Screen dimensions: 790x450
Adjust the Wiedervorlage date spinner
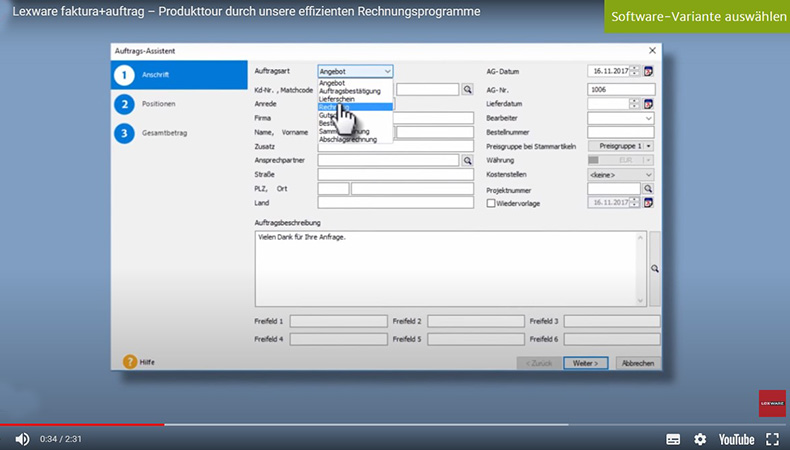635,203
